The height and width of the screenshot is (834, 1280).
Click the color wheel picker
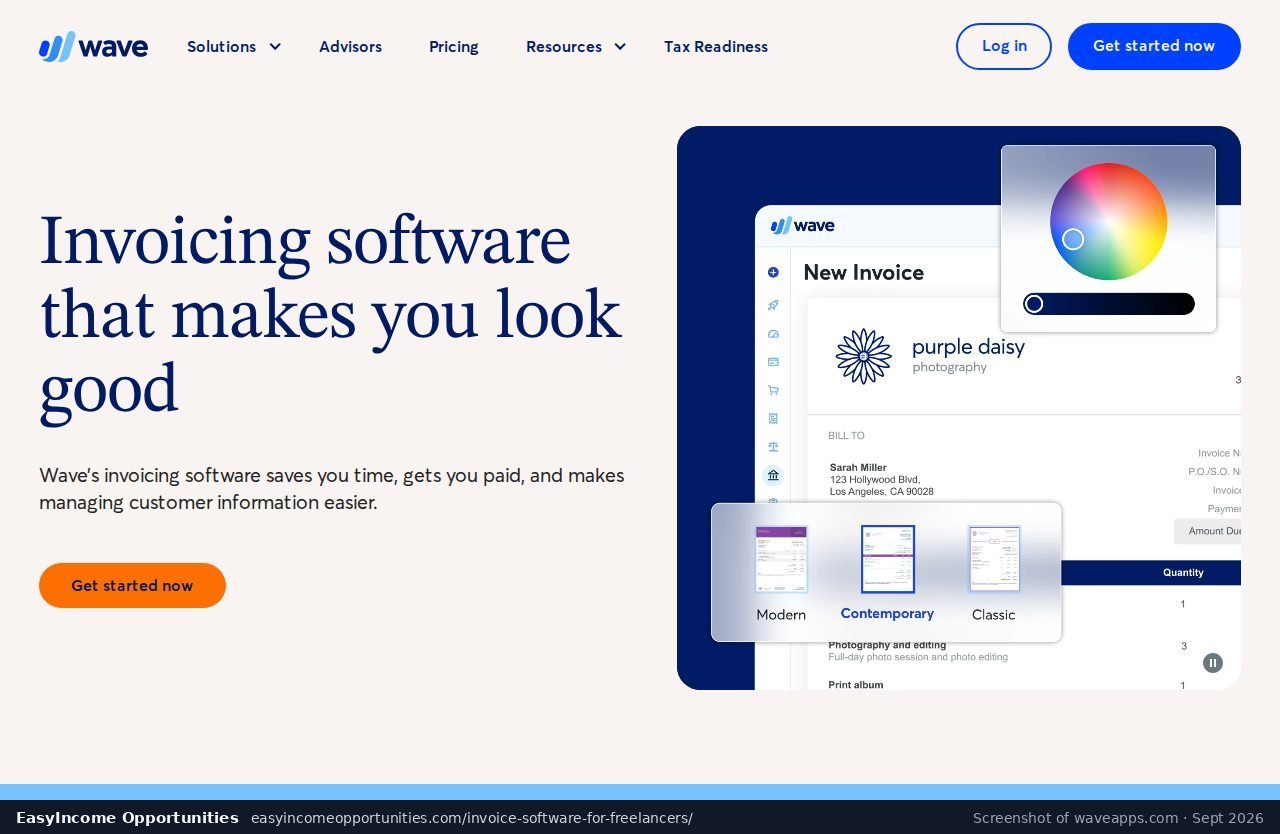tap(1108, 221)
